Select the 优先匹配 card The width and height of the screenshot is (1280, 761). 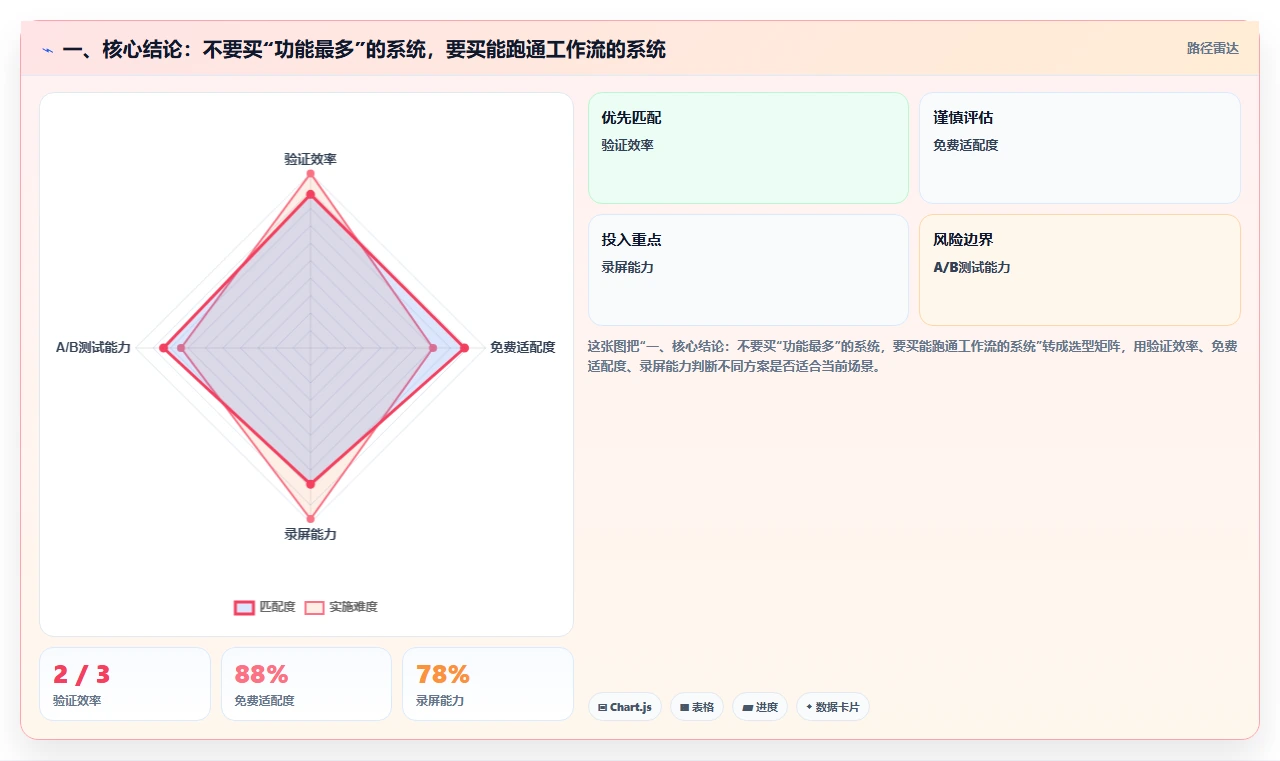tap(748, 148)
